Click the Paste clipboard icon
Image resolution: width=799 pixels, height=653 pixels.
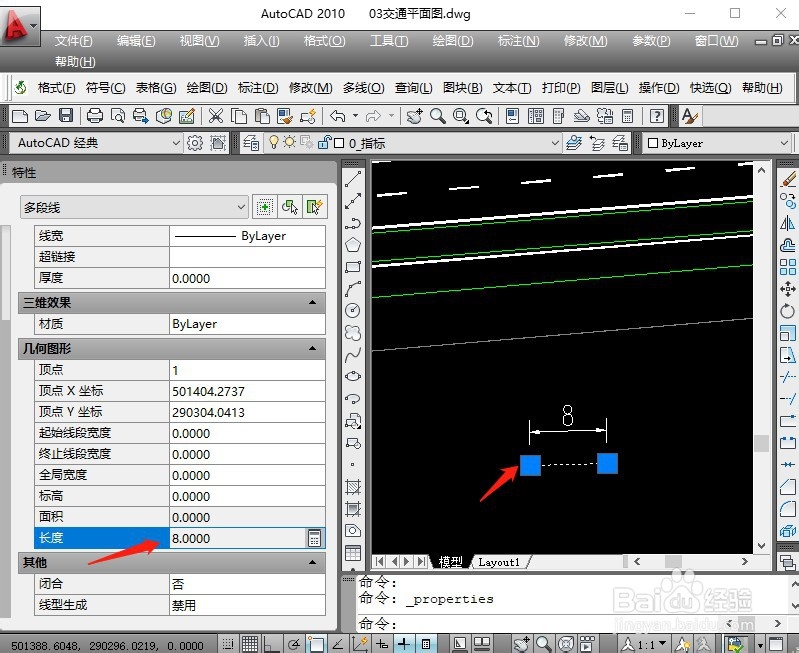[262, 116]
